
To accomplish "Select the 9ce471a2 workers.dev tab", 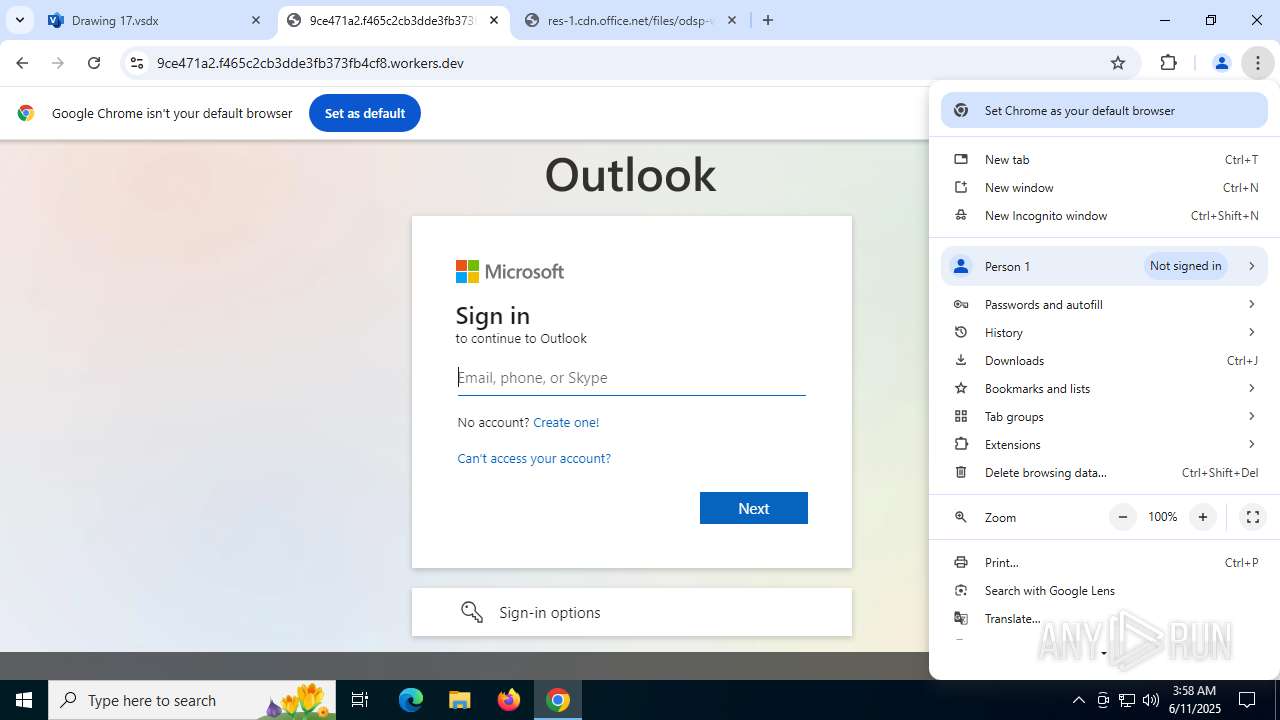I will [394, 20].
